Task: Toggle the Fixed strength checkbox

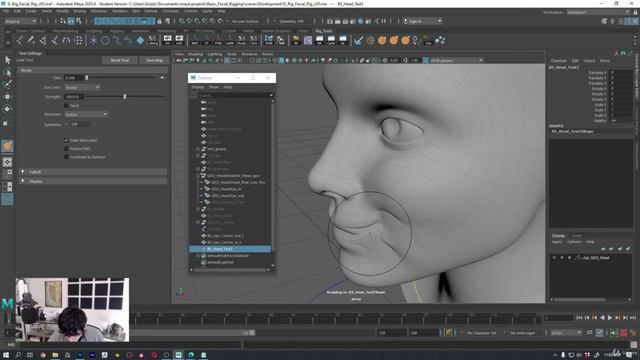Action: tap(66, 106)
